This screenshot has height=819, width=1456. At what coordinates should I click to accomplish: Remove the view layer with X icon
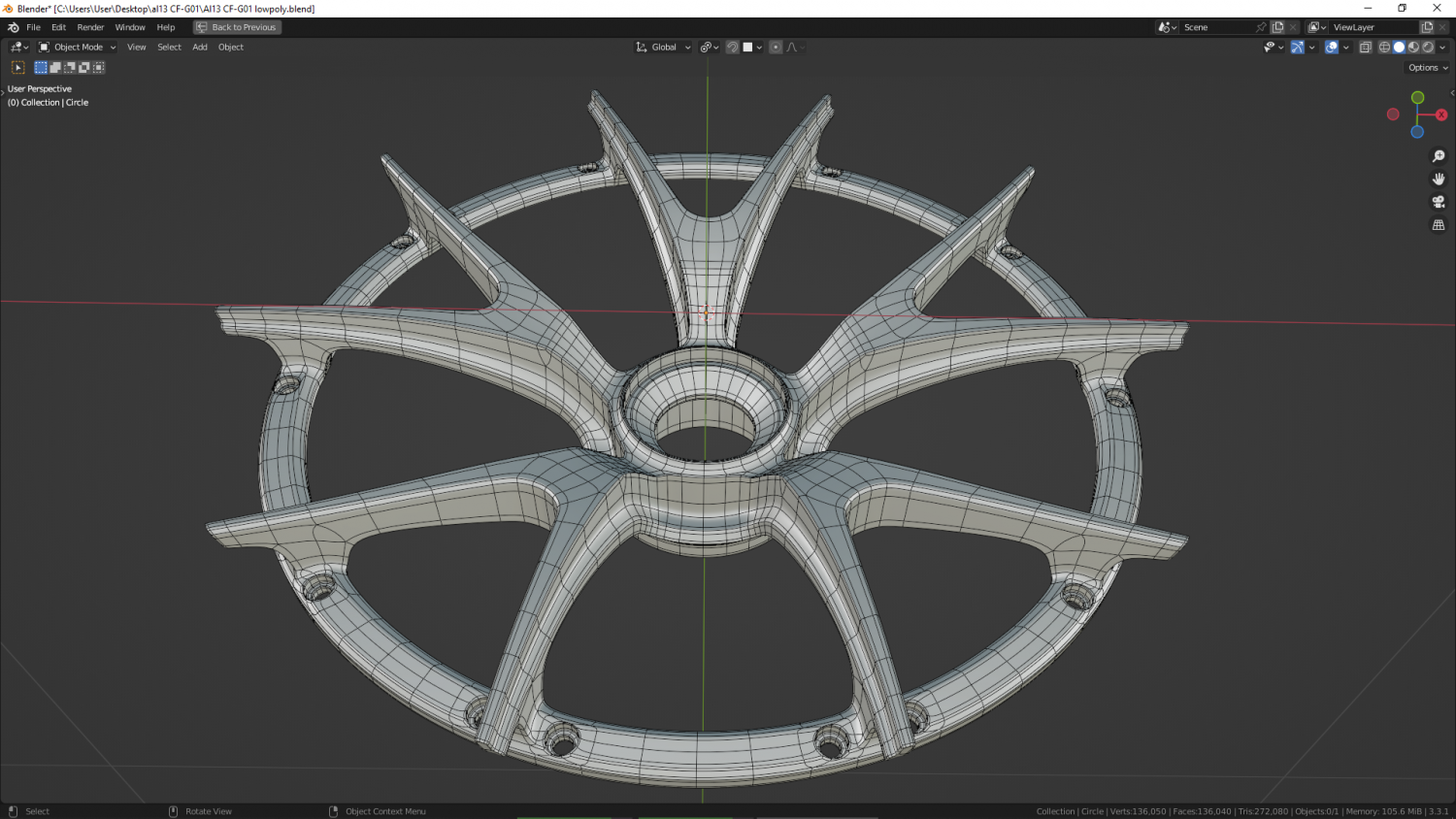point(1442,27)
